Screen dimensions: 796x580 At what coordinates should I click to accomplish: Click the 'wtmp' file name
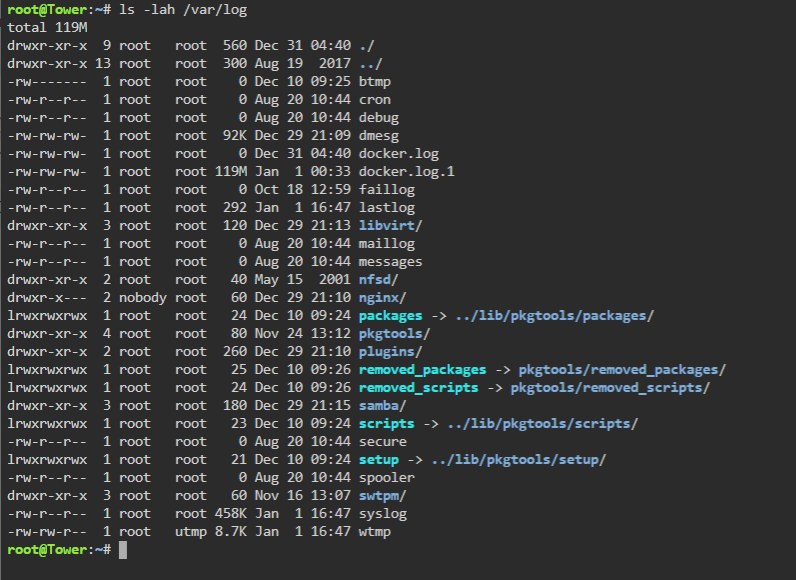click(375, 532)
